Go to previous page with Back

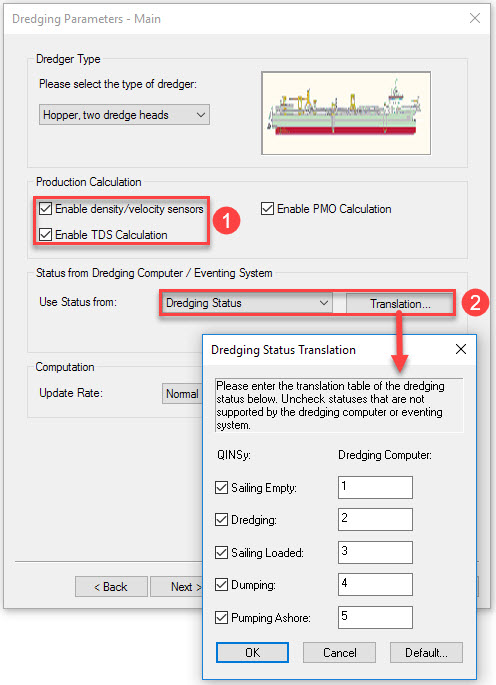coord(111,587)
